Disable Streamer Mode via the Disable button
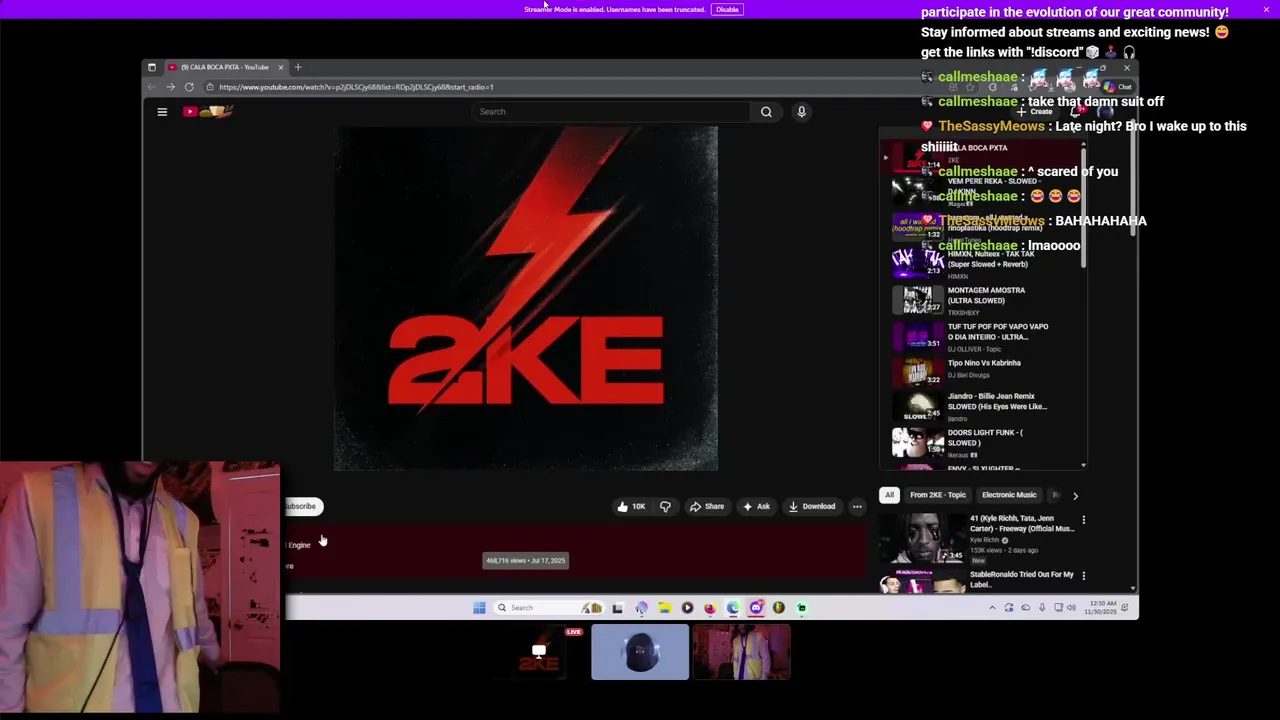 [727, 9]
